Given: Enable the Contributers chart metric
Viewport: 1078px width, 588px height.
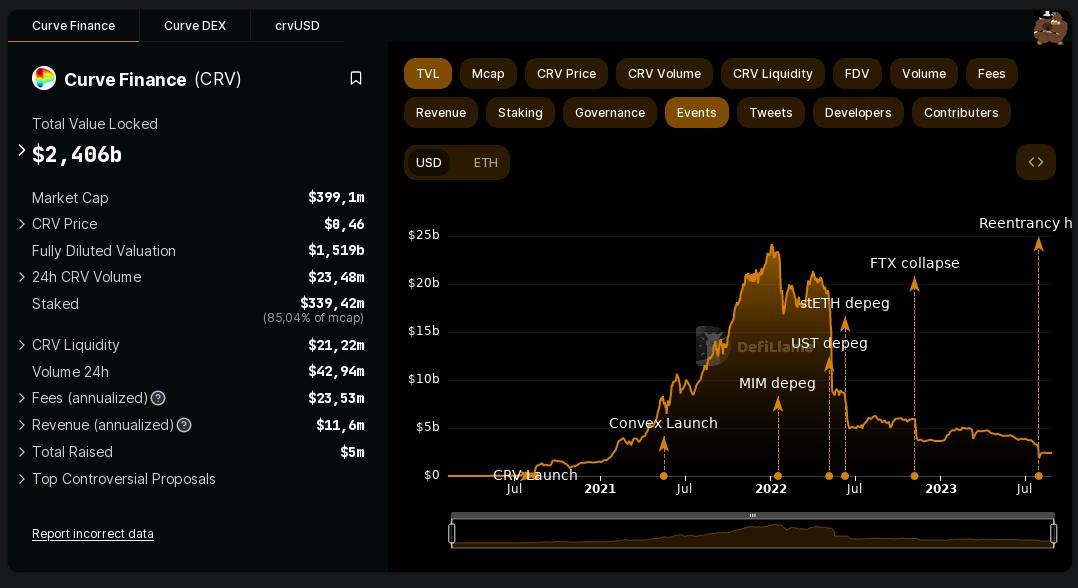Looking at the screenshot, I should 961,113.
